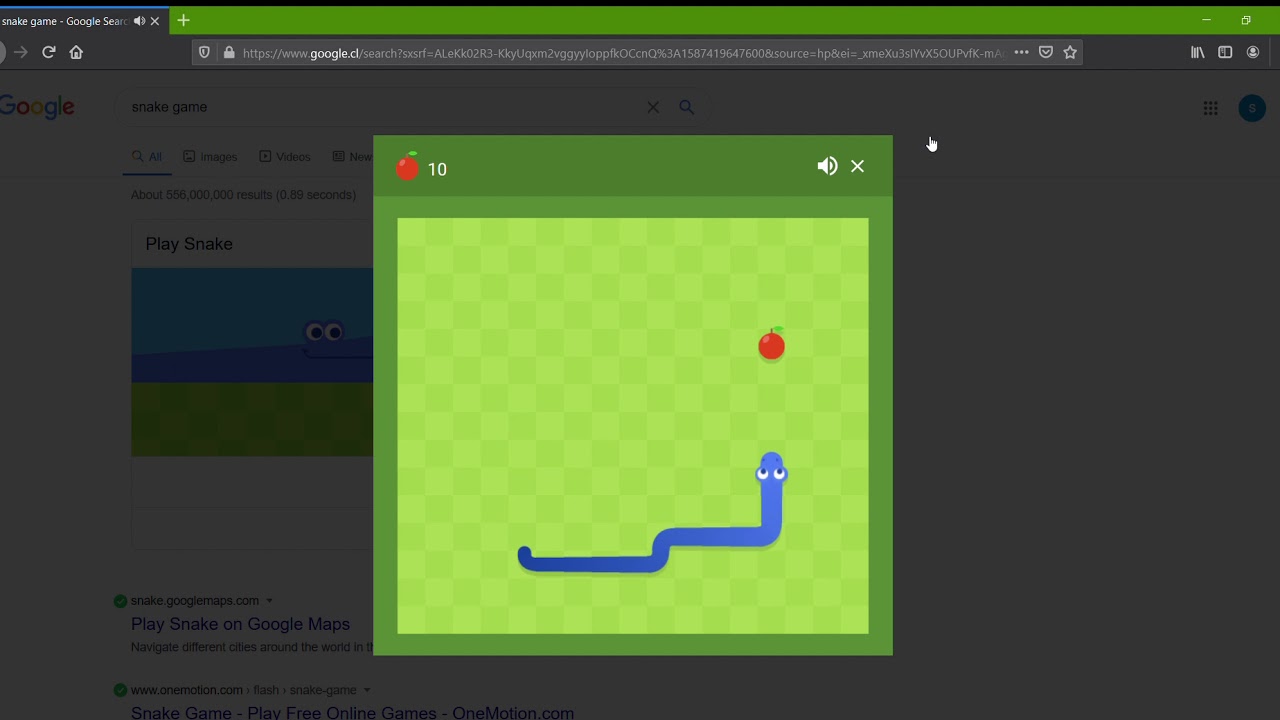Screen dimensions: 1280x720
Task: Close the snake game browser tab
Action: pyautogui.click(x=155, y=21)
